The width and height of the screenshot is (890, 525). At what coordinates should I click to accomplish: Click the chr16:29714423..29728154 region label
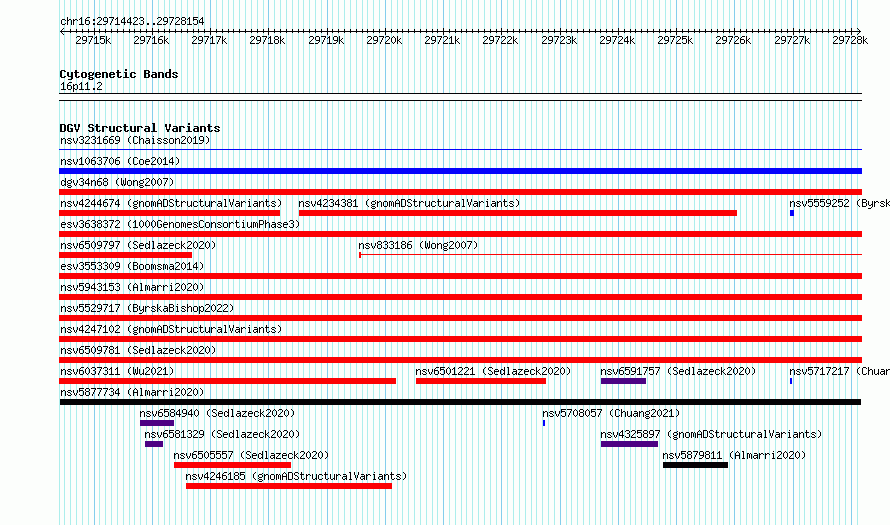[x=132, y=21]
